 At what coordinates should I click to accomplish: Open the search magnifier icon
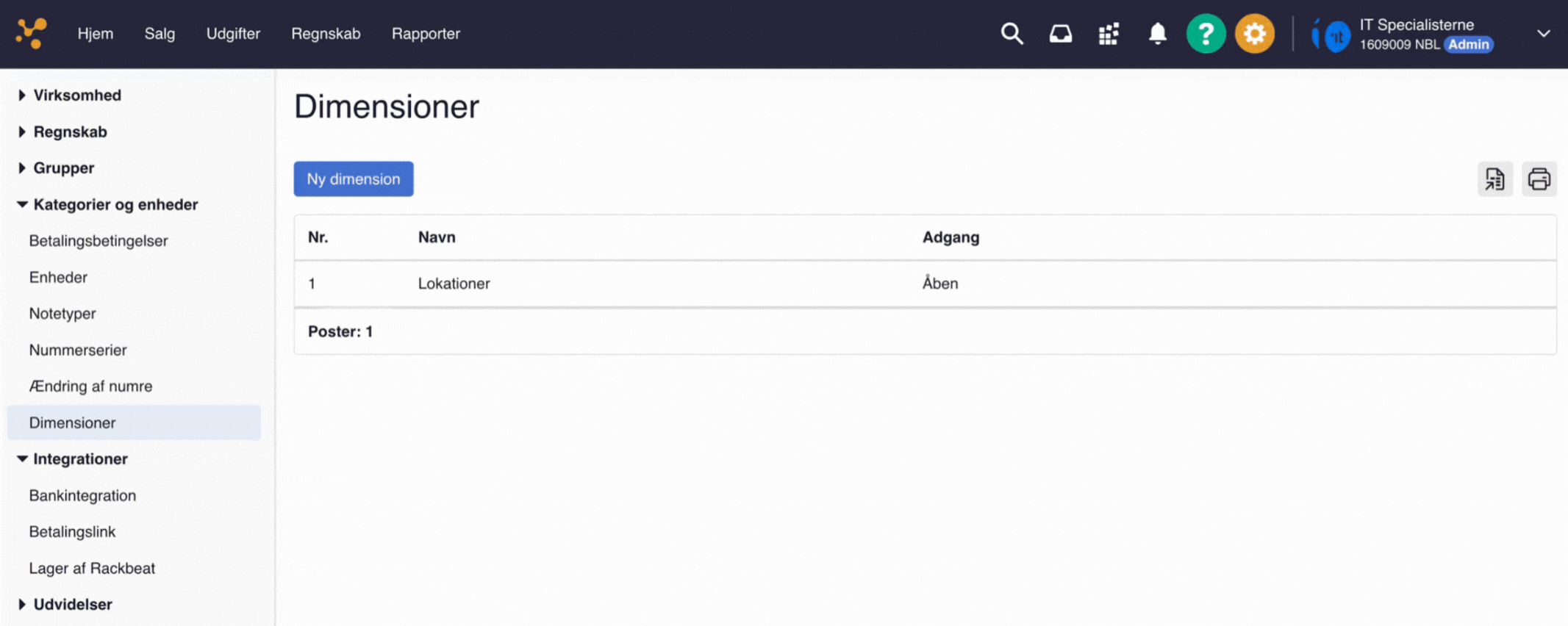(1012, 34)
